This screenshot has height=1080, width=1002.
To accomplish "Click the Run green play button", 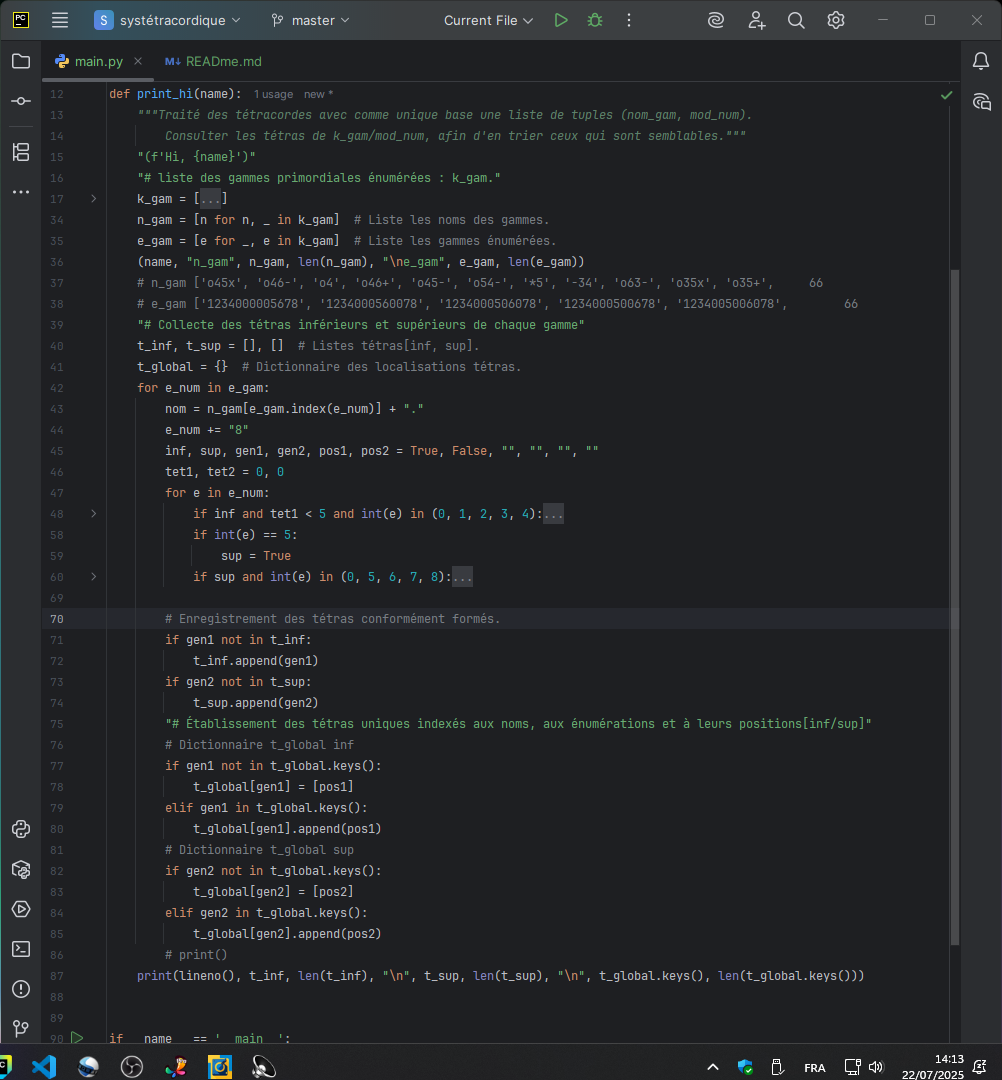I will [561, 20].
